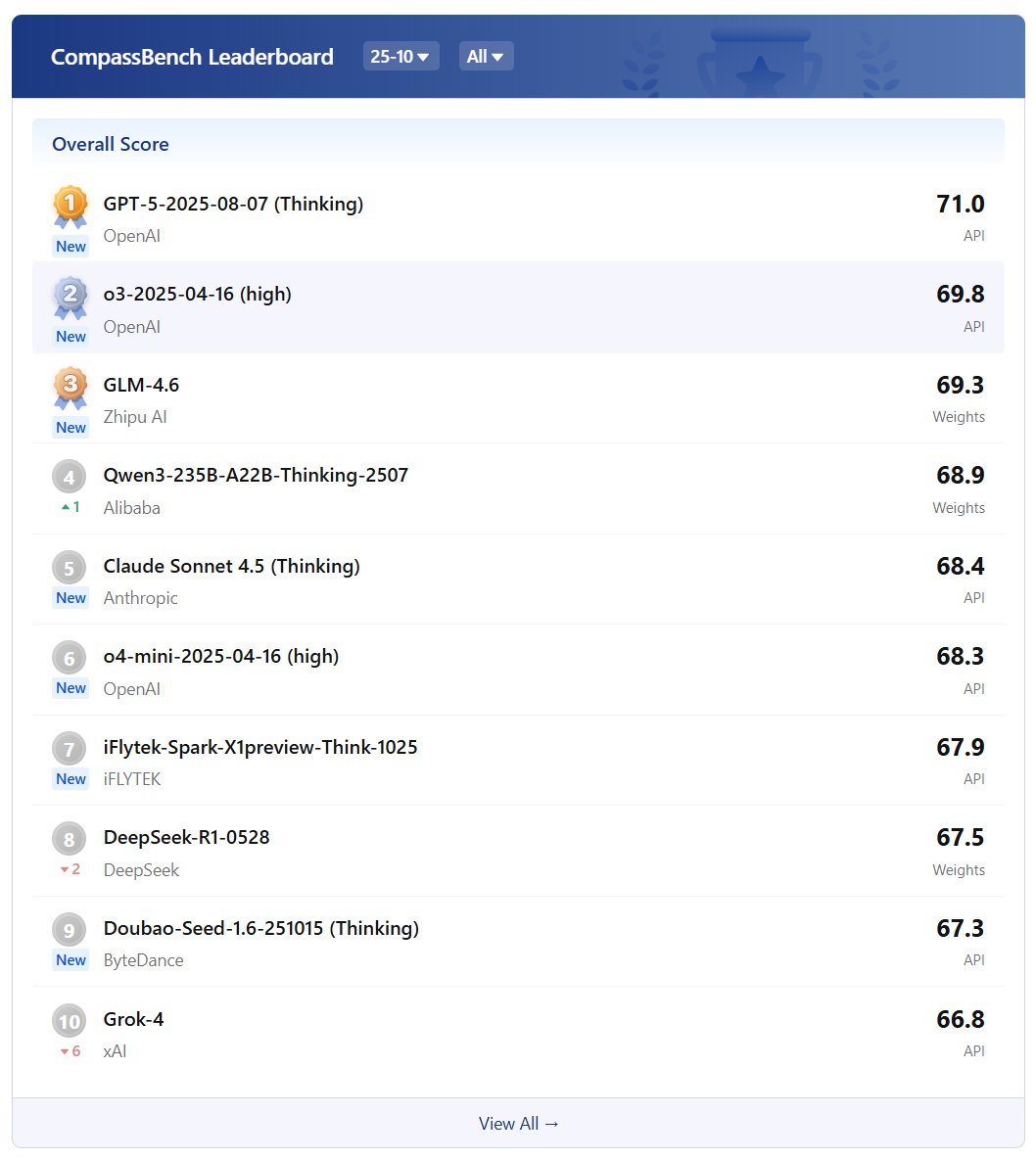
Task: Click the New tag beside ByteDance
Action: (x=71, y=960)
